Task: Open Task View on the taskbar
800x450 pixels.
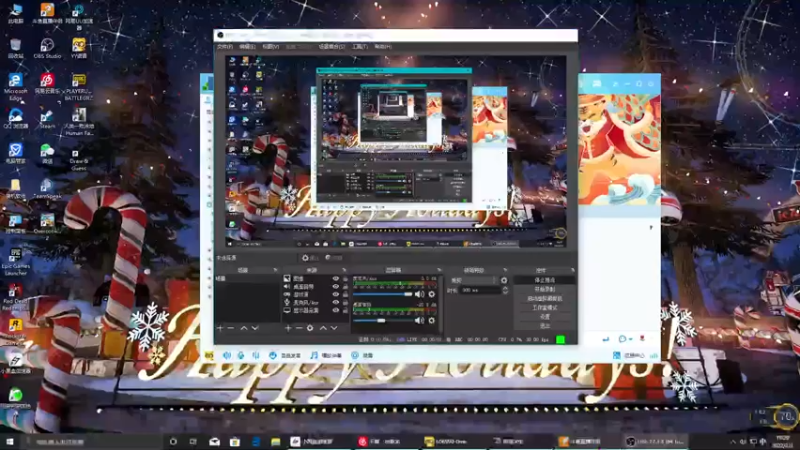Action: click(193, 442)
